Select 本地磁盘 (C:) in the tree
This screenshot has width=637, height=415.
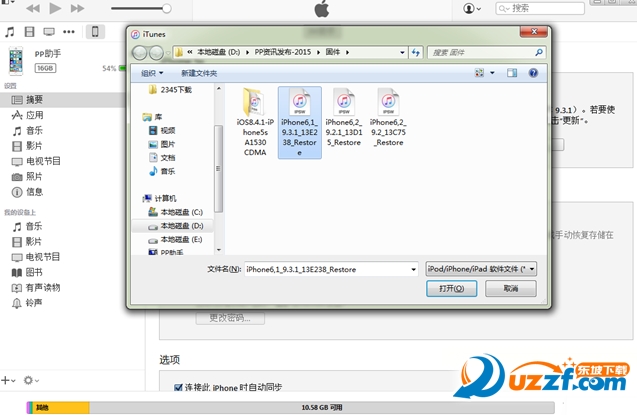tap(176, 212)
